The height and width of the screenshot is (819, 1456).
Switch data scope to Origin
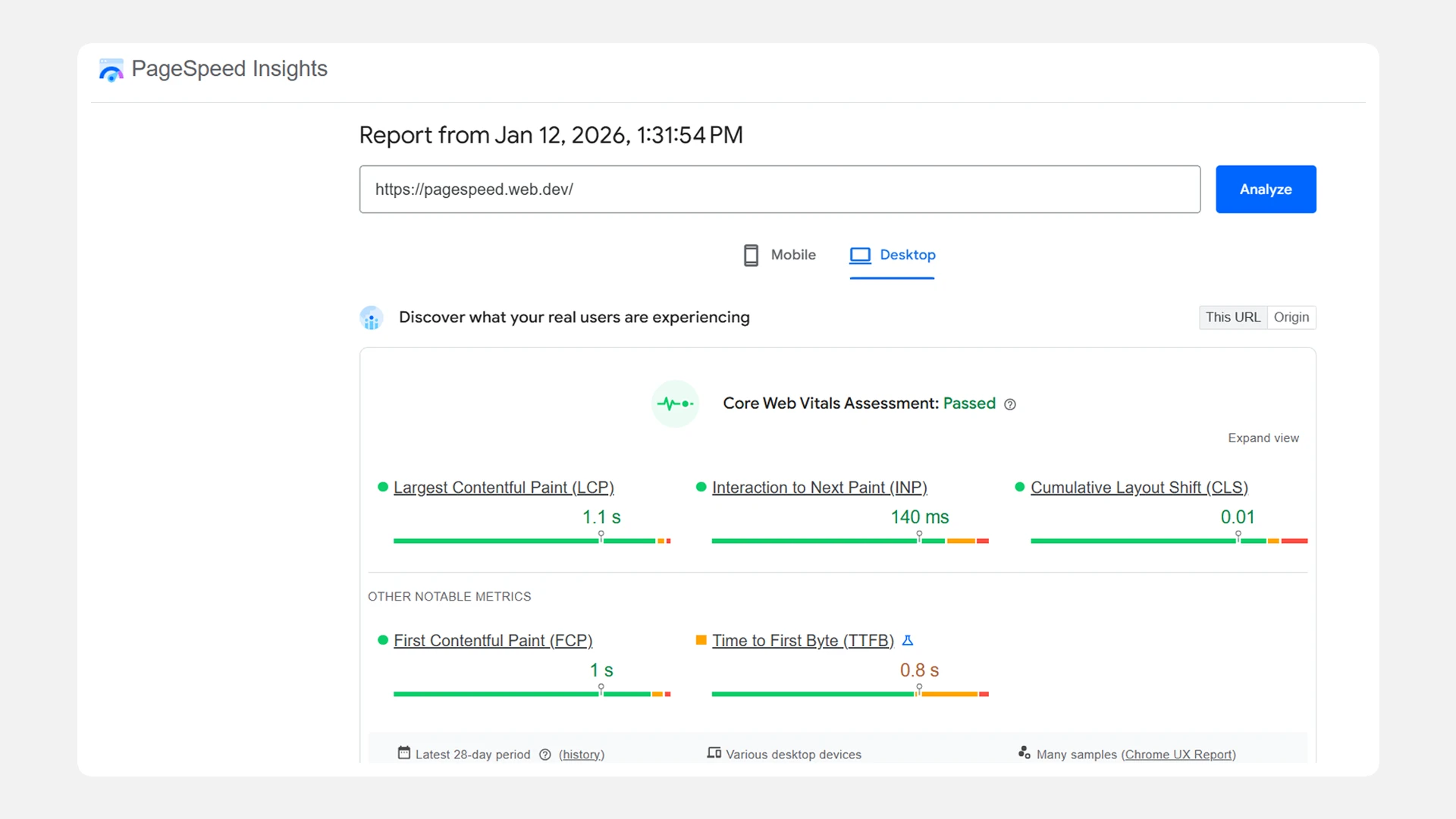[1291, 318]
